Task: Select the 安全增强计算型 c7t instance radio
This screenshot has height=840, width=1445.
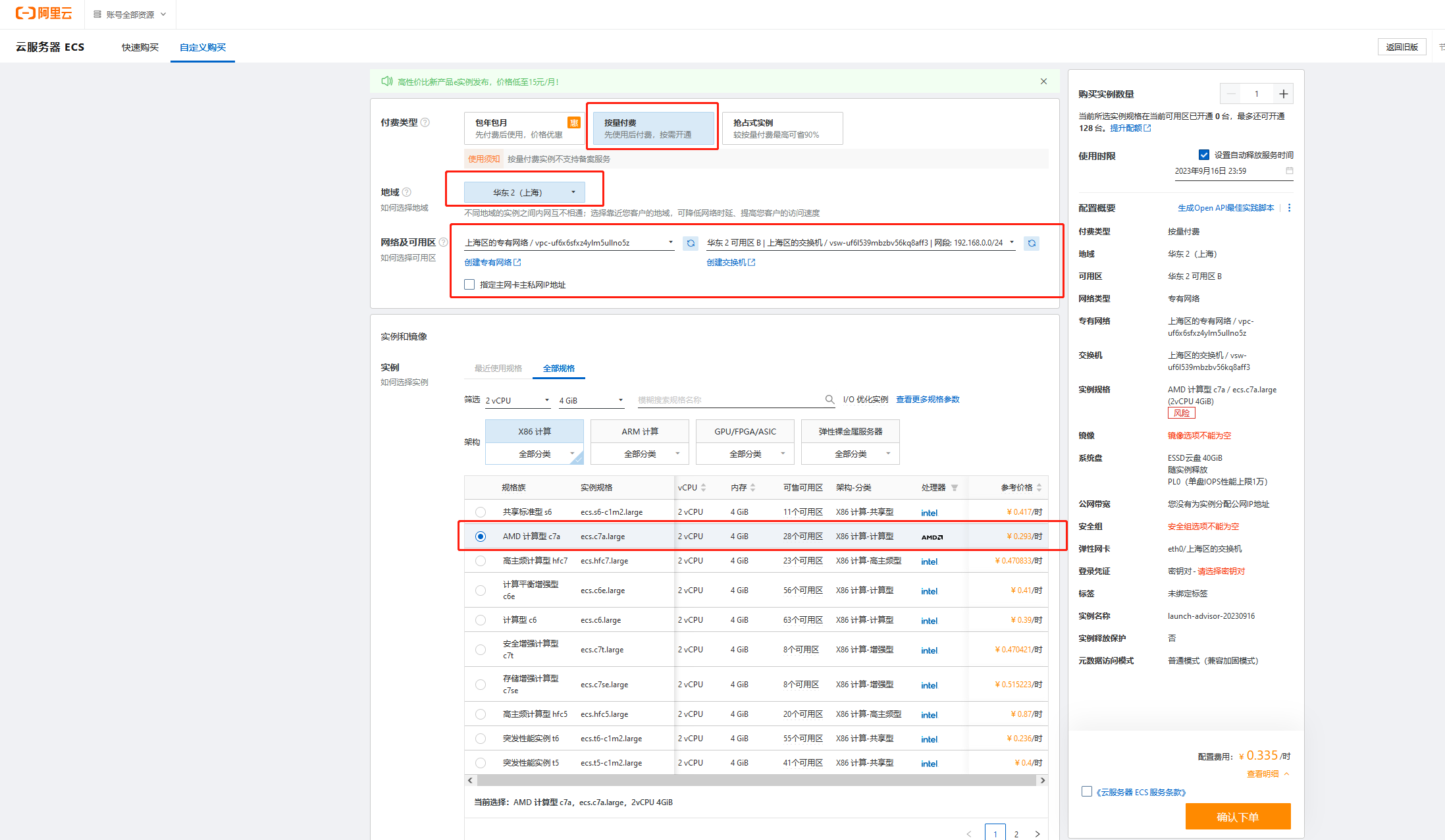Action: point(481,650)
